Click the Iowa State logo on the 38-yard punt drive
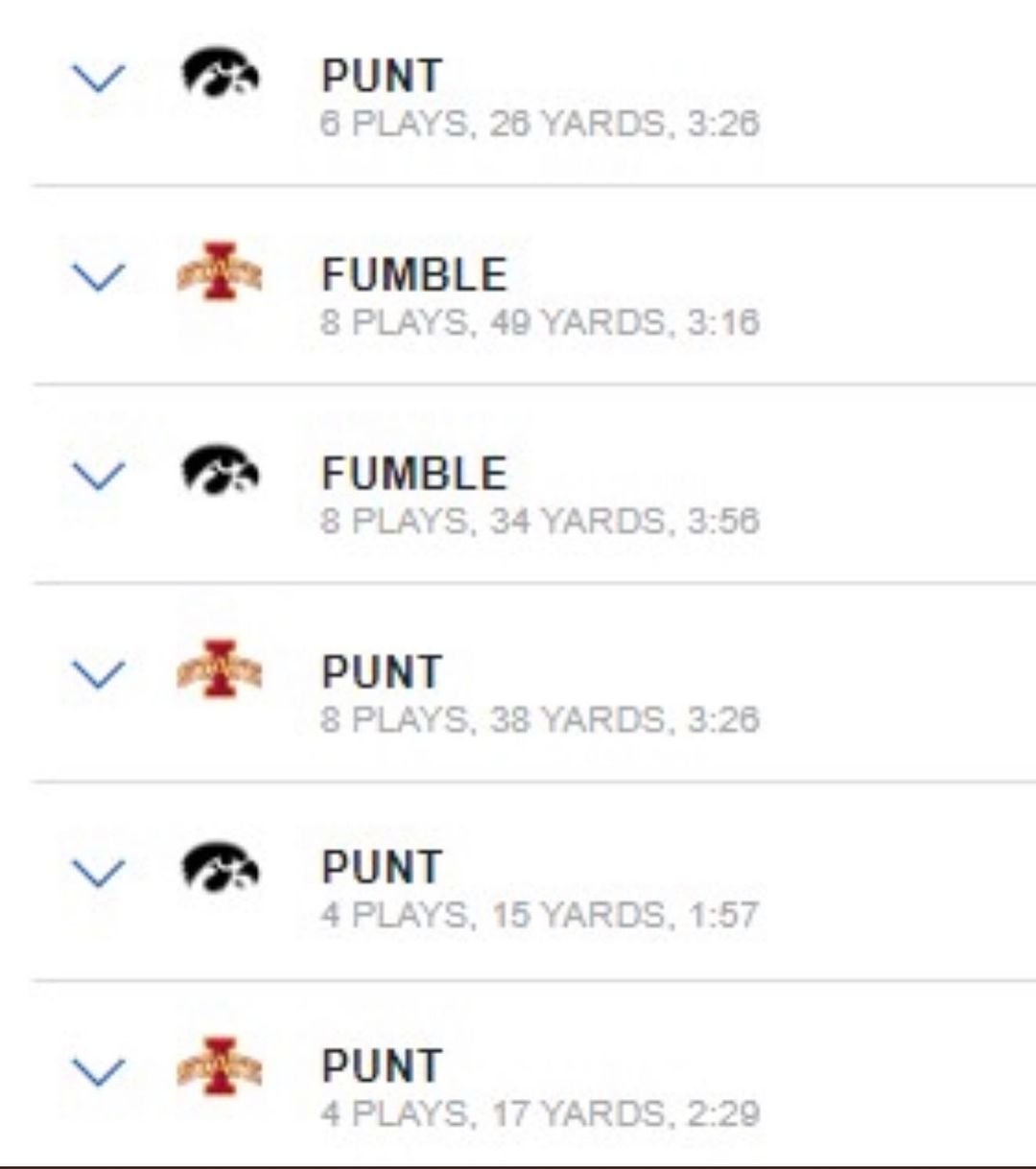This screenshot has height=1169, width=1036. tap(220, 669)
